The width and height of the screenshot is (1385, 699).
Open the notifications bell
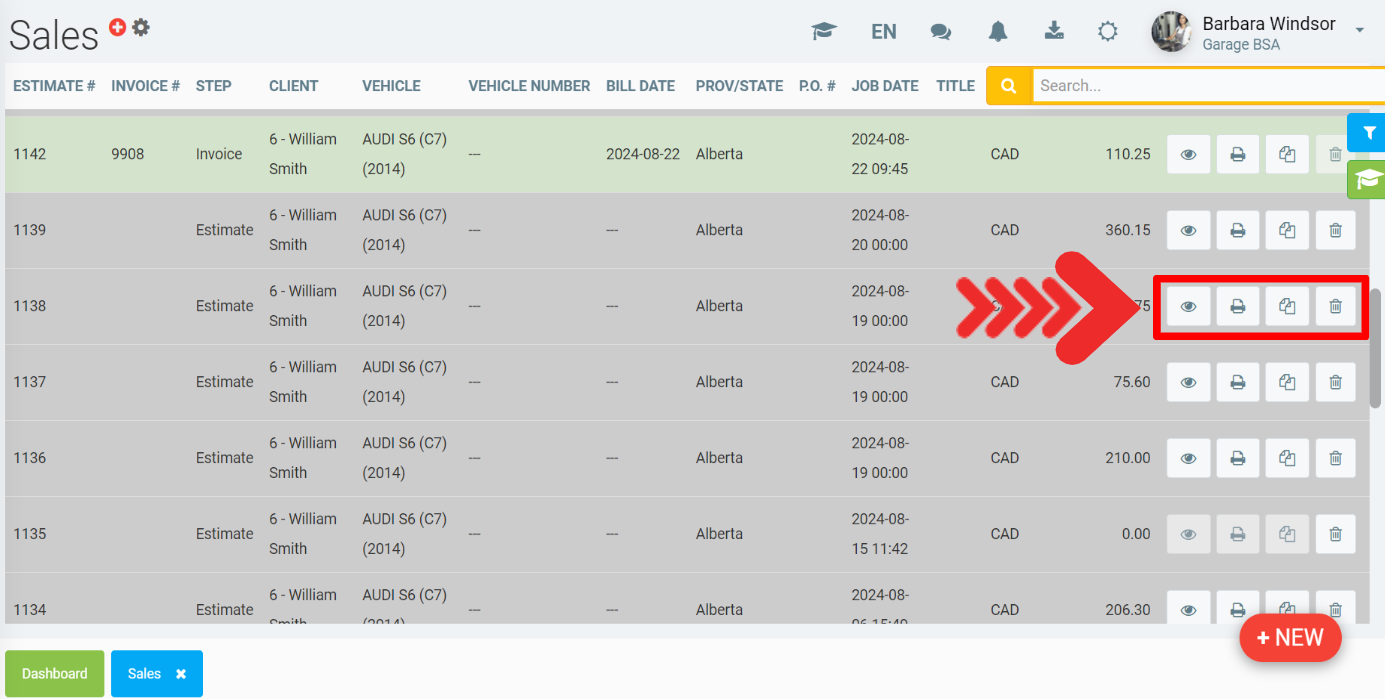[x=997, y=32]
